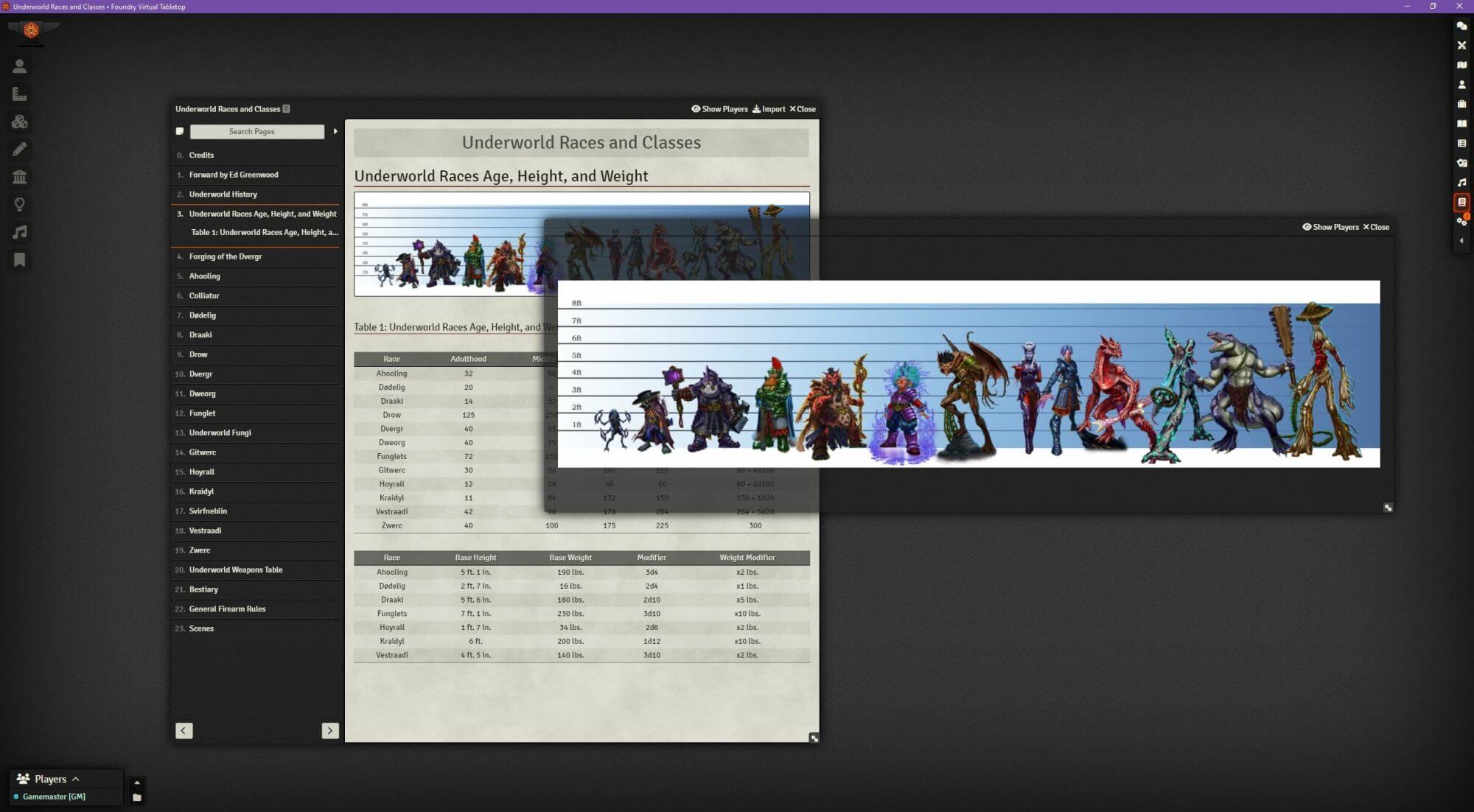Go to previous journal page

click(184, 730)
